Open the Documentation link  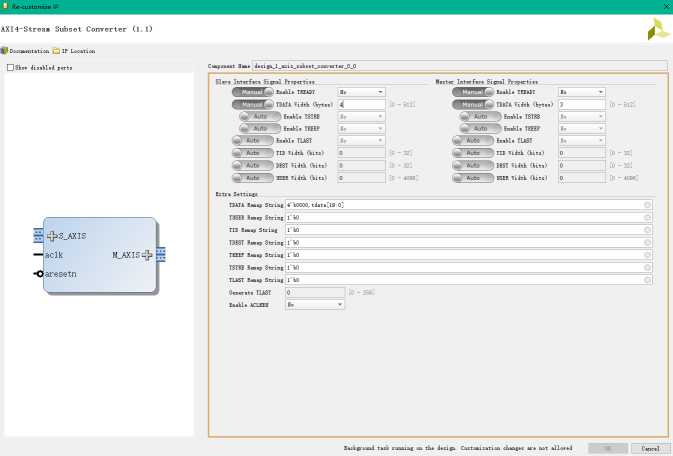click(x=25, y=51)
